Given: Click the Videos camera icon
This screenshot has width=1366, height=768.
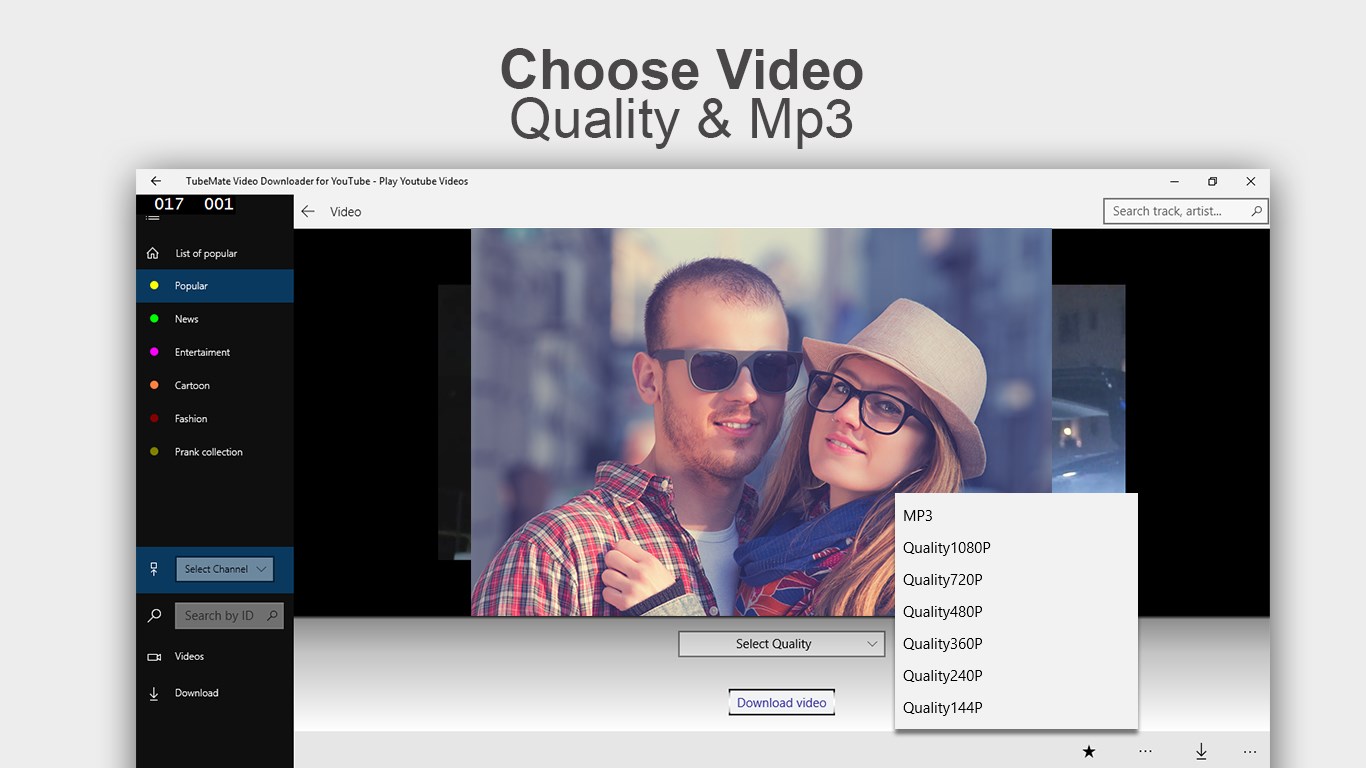Looking at the screenshot, I should 154,657.
